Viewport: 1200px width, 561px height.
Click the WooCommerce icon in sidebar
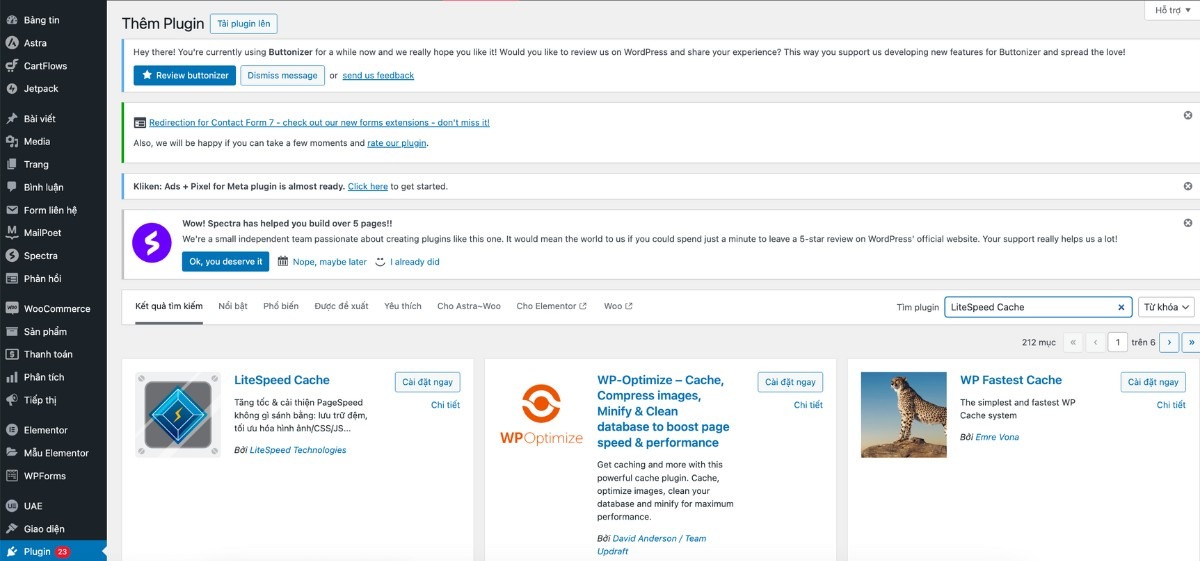click(12, 309)
